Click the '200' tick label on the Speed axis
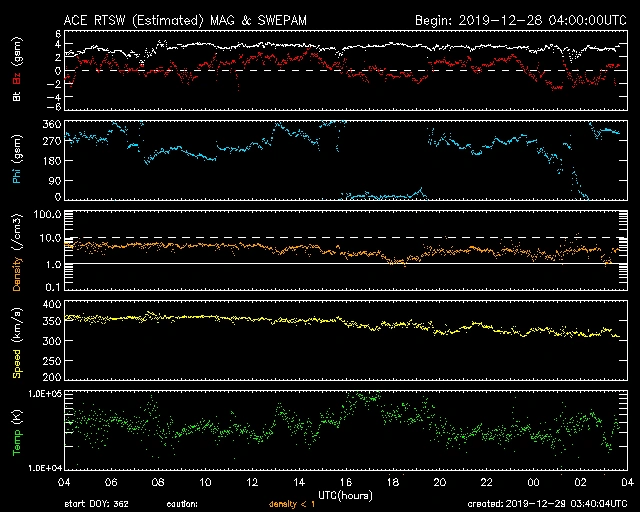This screenshot has height=512, width=640. 52,376
